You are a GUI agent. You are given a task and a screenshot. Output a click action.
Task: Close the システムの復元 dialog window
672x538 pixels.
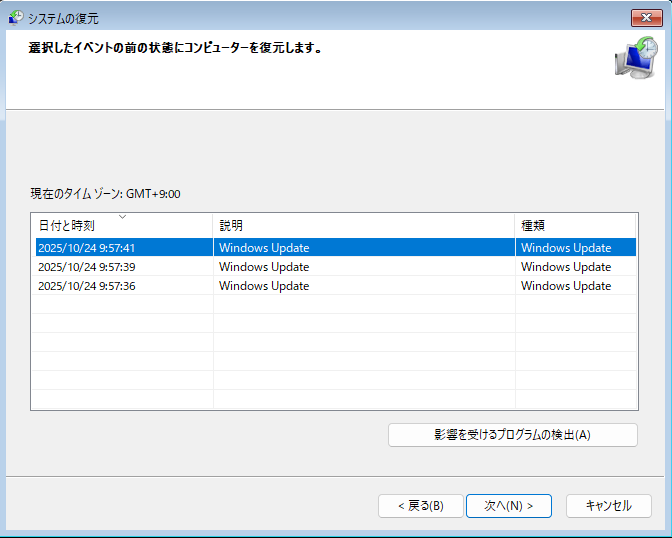646,18
